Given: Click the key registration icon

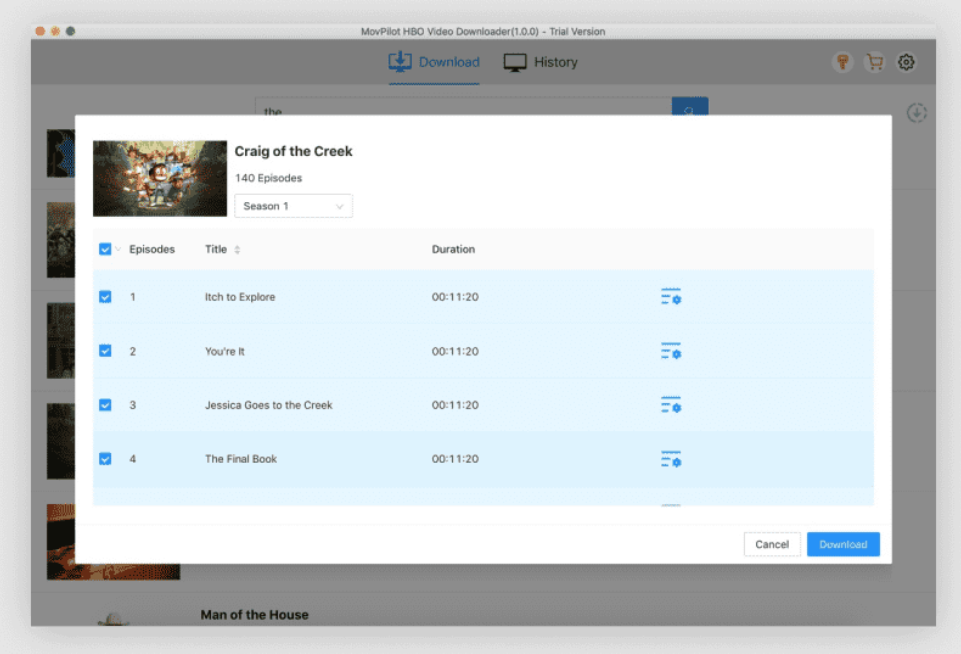Looking at the screenshot, I should point(843,62).
